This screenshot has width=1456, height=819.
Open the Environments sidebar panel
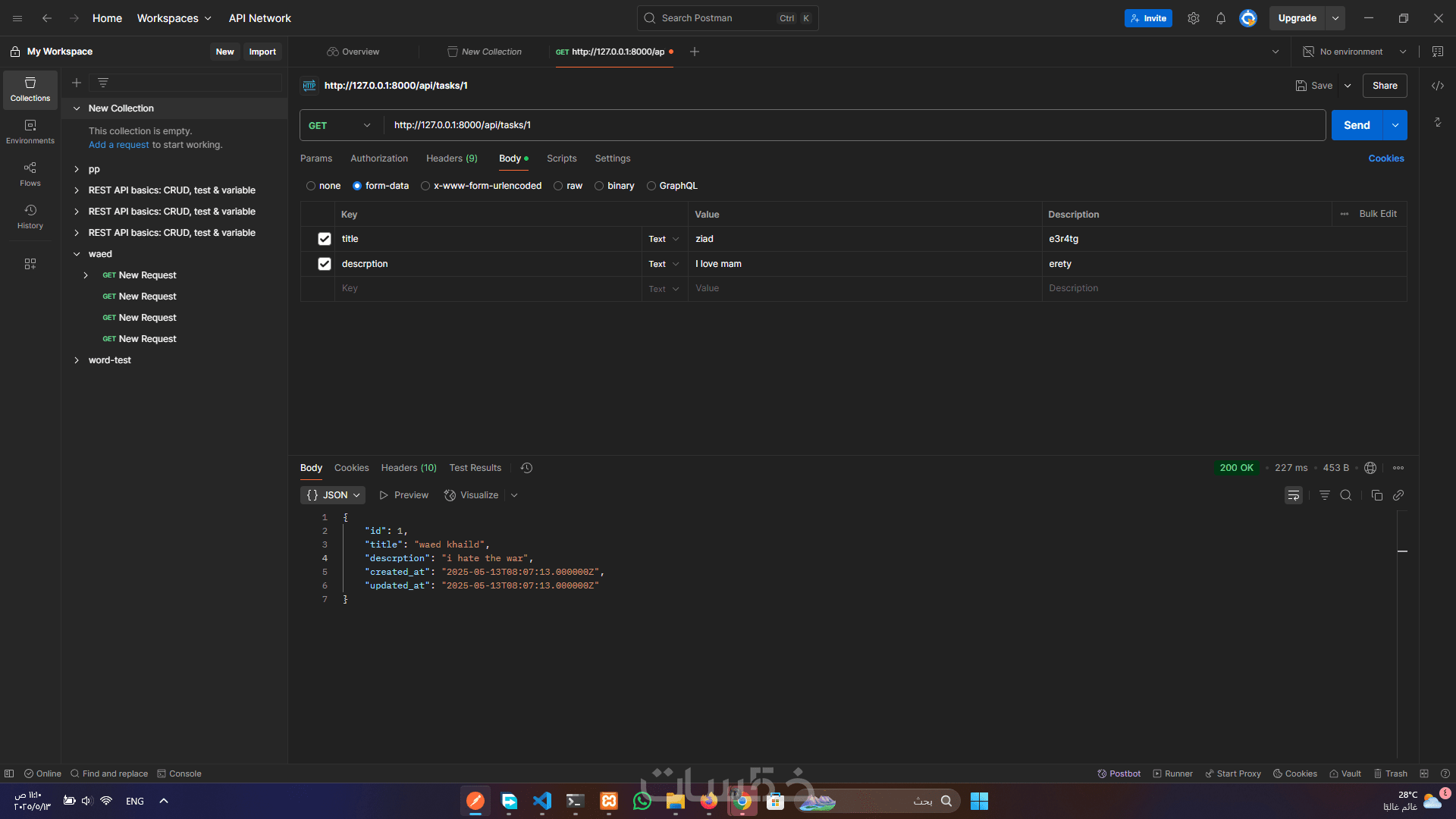30,131
